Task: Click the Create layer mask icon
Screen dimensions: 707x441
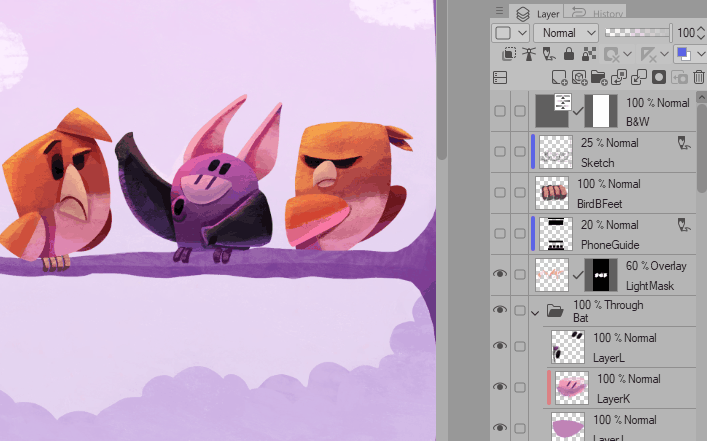Action: [659, 77]
